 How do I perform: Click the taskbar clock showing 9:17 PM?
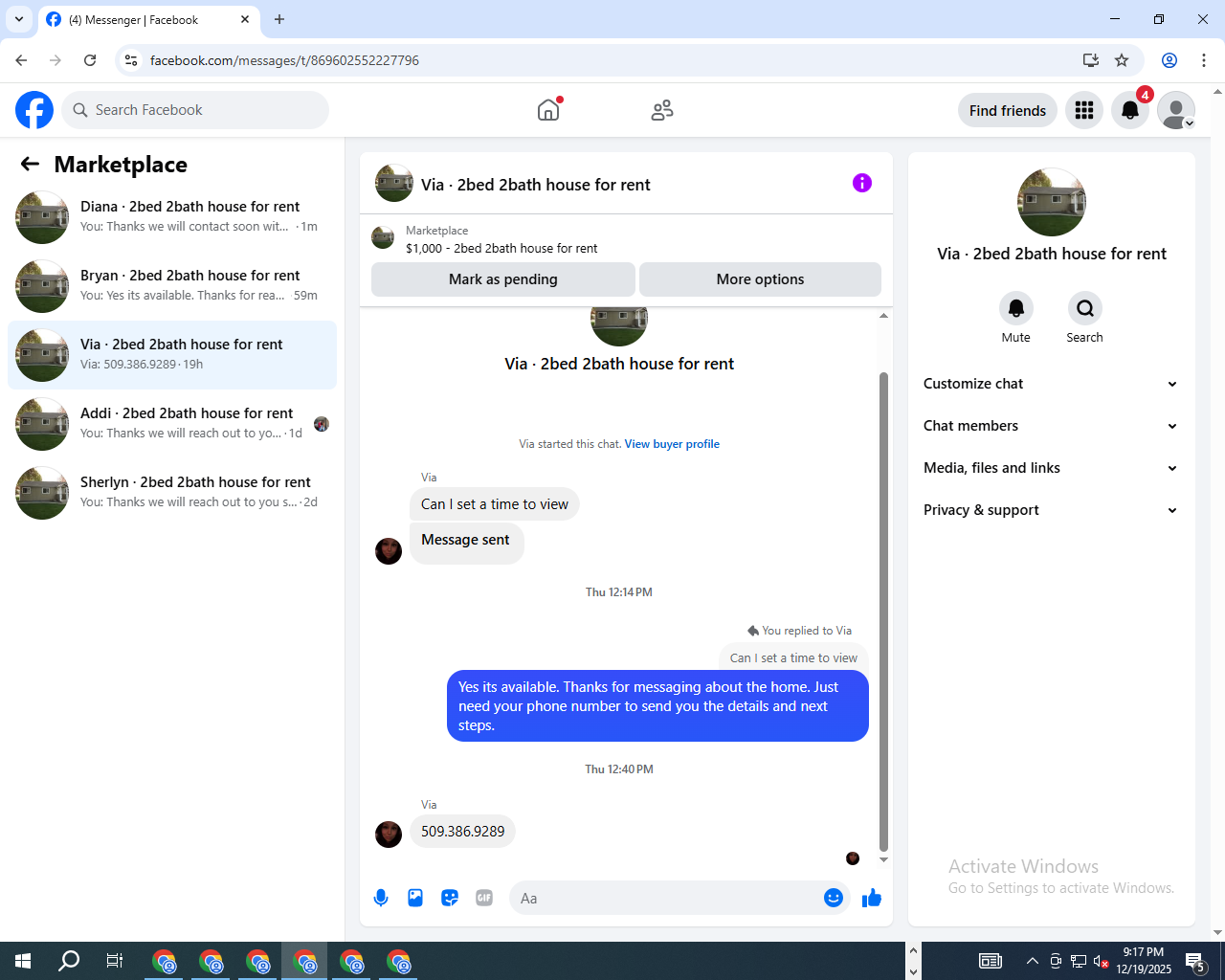pyautogui.click(x=1144, y=961)
